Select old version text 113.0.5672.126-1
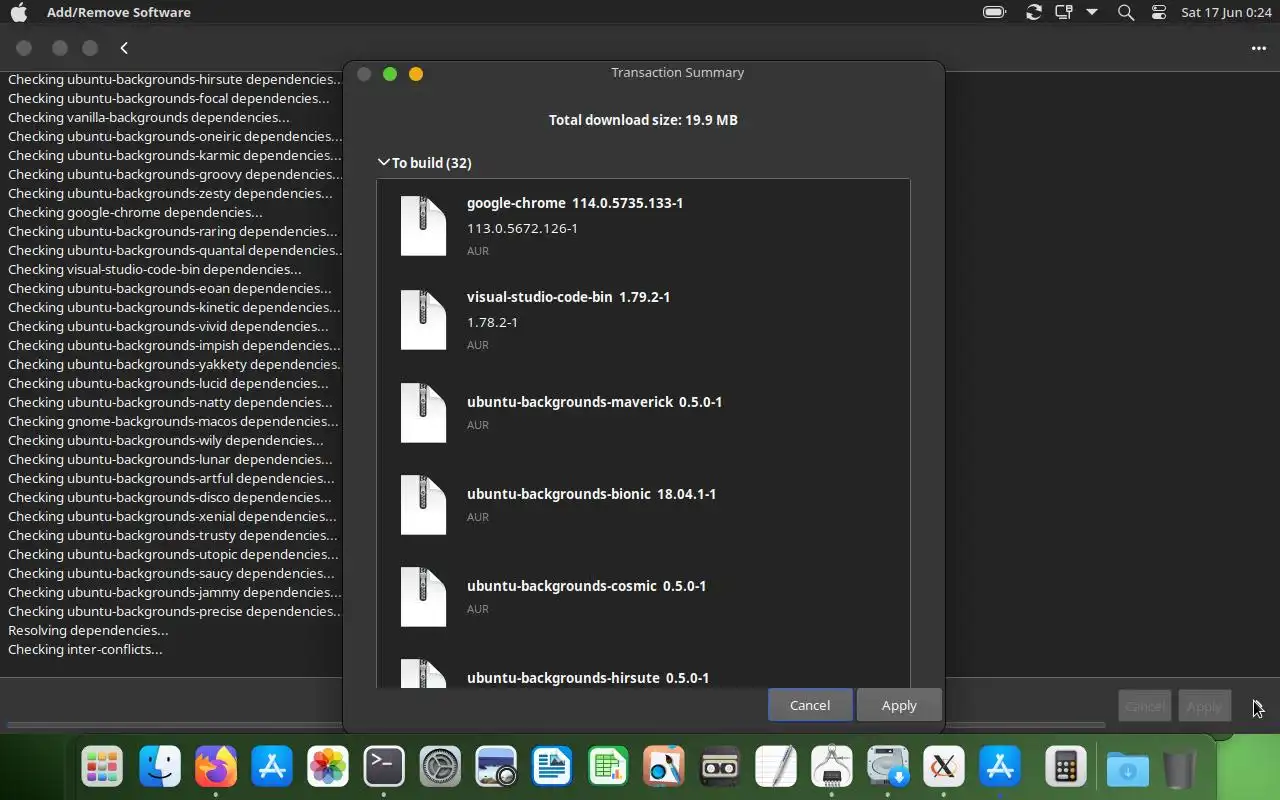This screenshot has height=800, width=1280. tap(522, 228)
